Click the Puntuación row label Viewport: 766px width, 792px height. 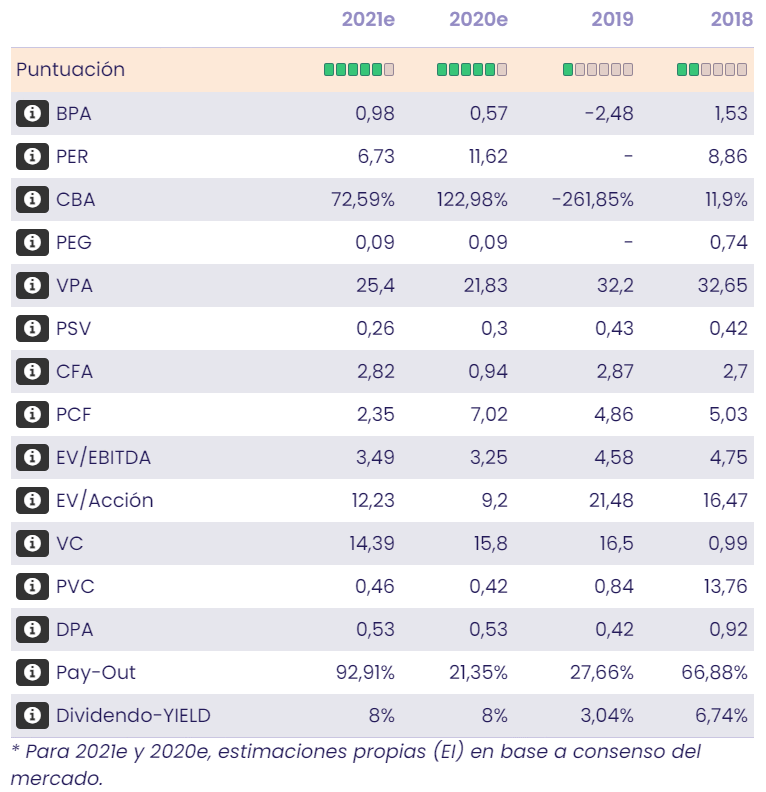click(x=70, y=70)
